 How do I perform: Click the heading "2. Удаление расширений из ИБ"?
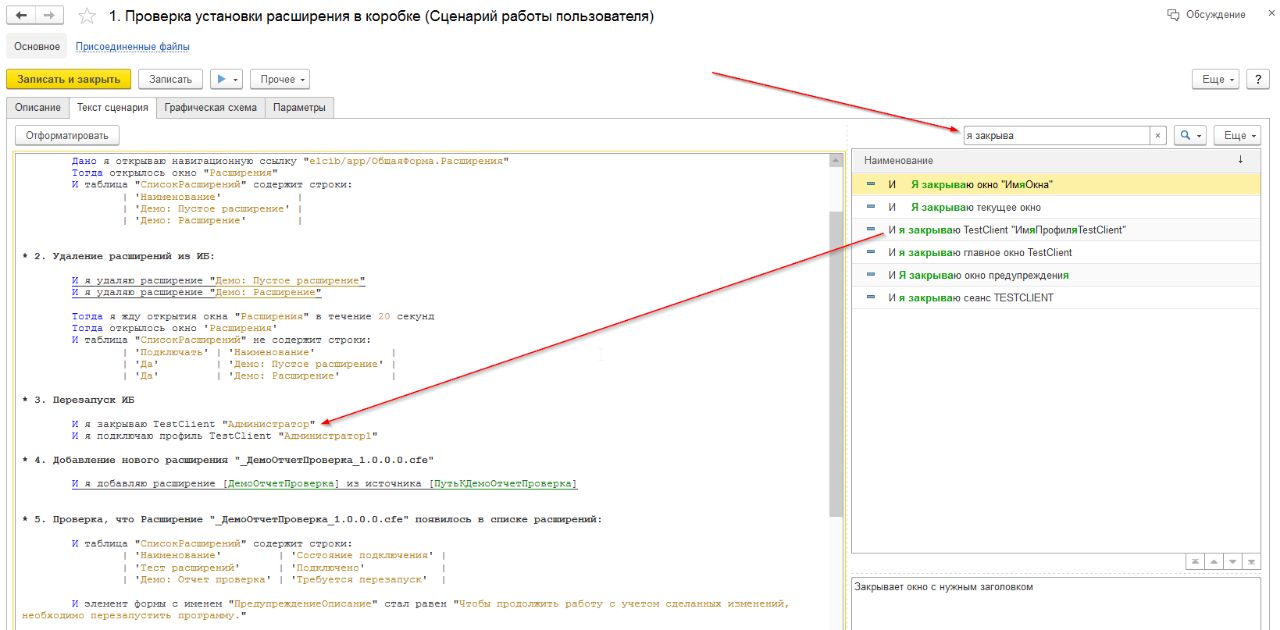(118, 256)
